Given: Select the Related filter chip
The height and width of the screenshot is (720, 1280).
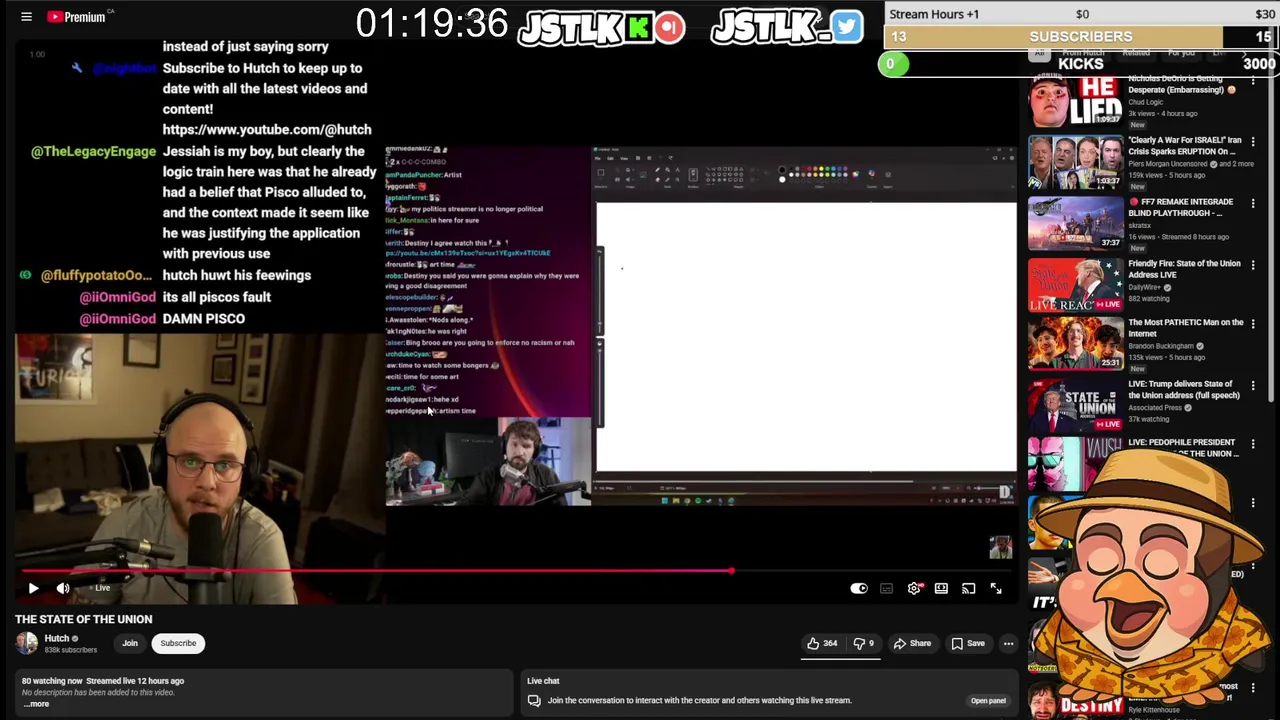Looking at the screenshot, I should [x=1136, y=52].
